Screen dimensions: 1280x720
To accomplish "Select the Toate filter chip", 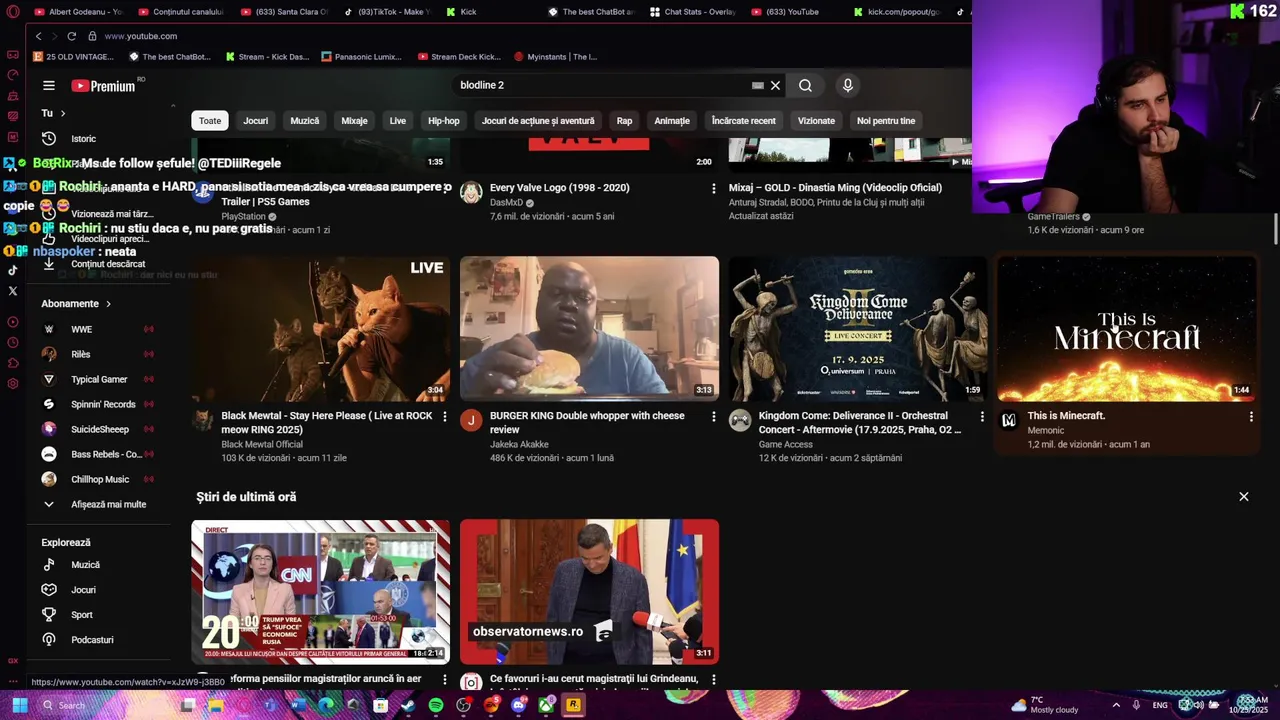I will coord(210,121).
